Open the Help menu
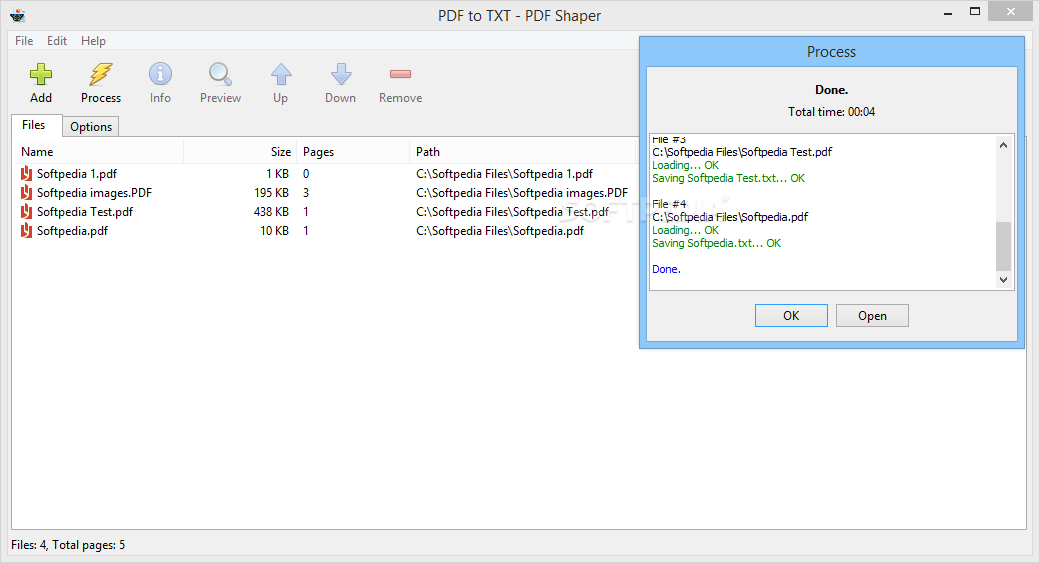The height and width of the screenshot is (563, 1040). (x=93, y=40)
